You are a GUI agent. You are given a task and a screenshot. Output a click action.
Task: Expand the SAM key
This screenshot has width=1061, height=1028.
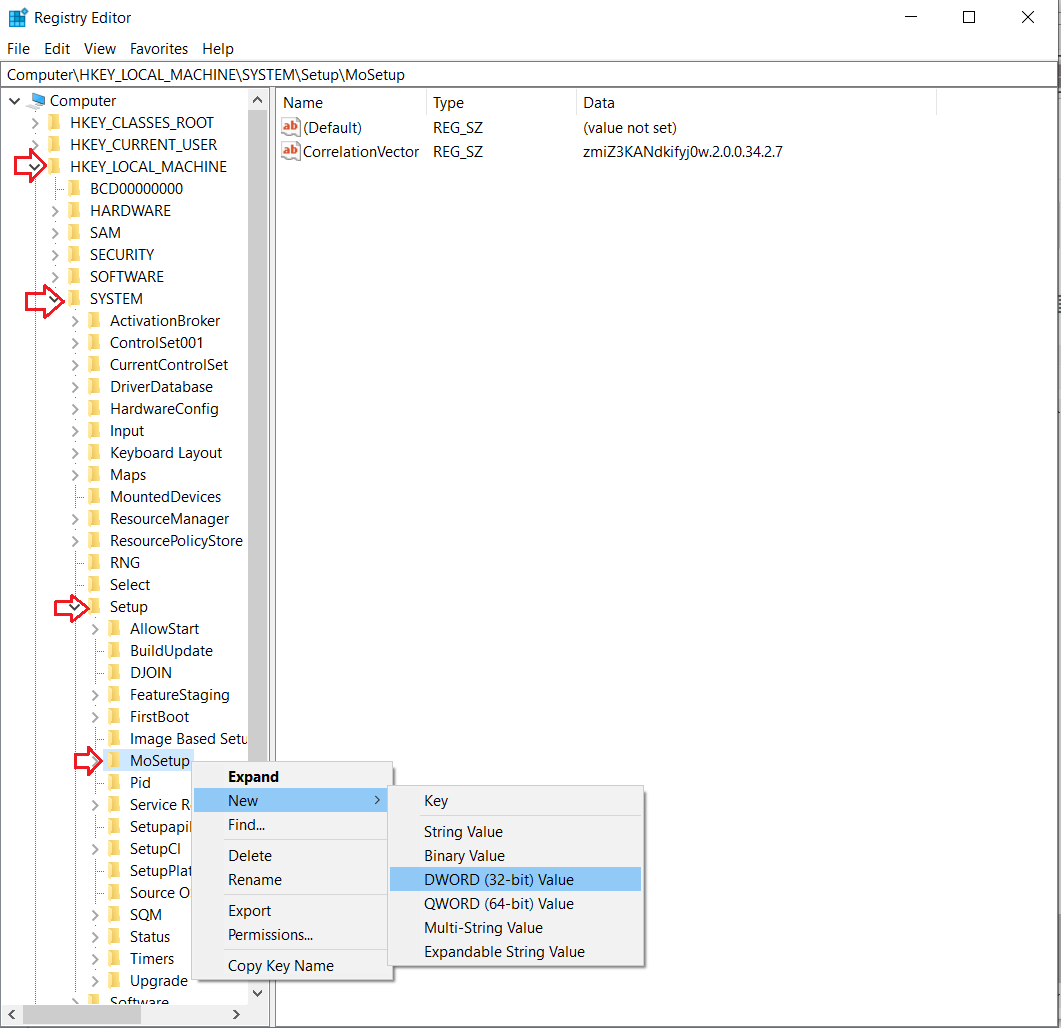tap(55, 233)
